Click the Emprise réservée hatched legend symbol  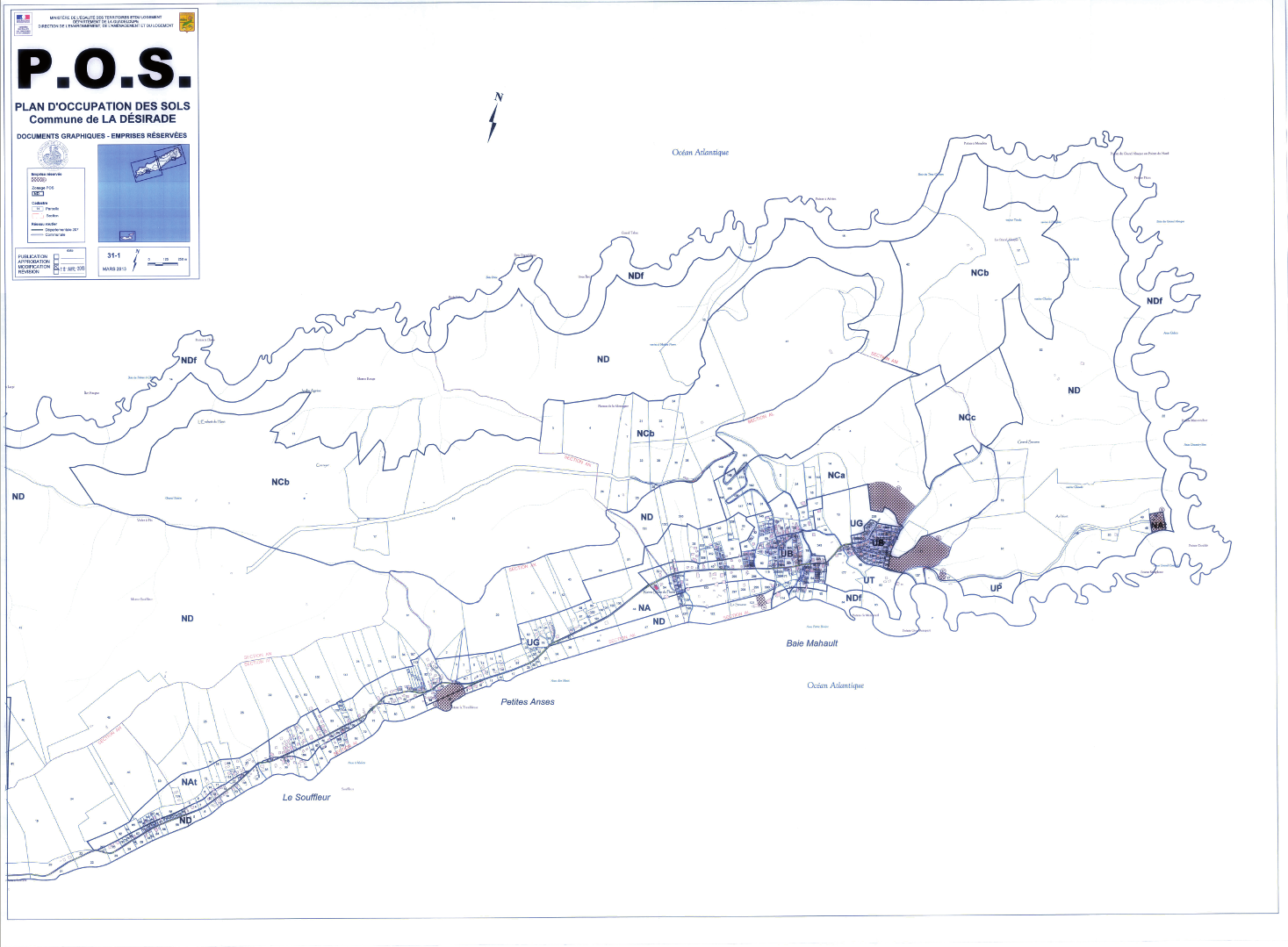click(38, 179)
